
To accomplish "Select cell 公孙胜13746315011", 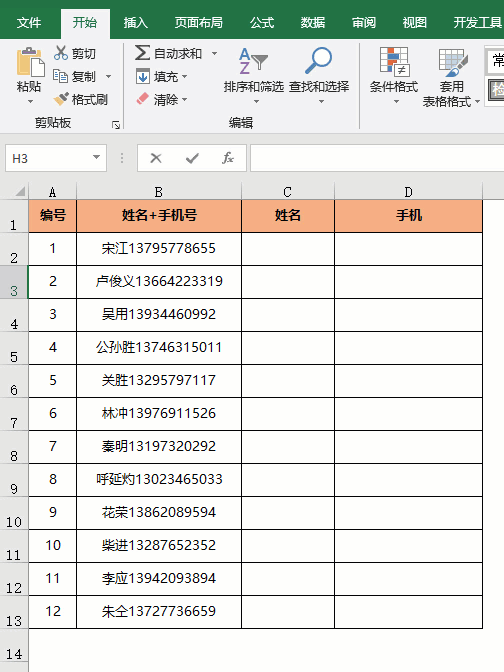I will click(159, 348).
